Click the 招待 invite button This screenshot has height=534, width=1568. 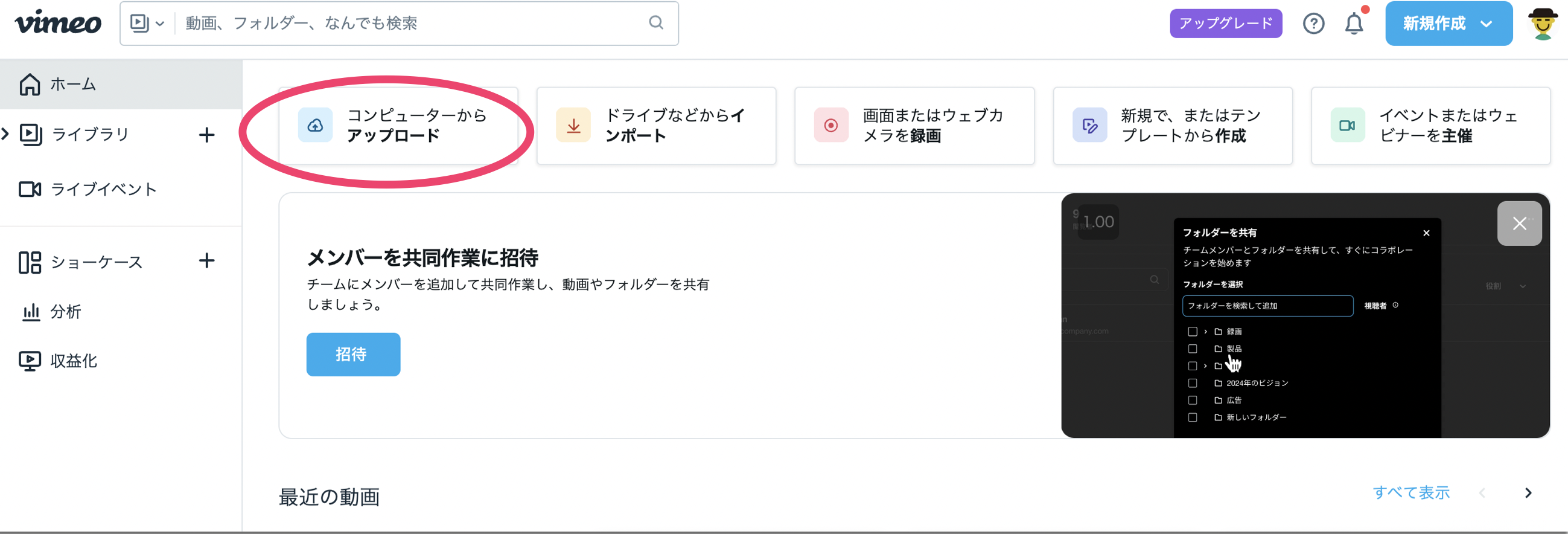[352, 355]
